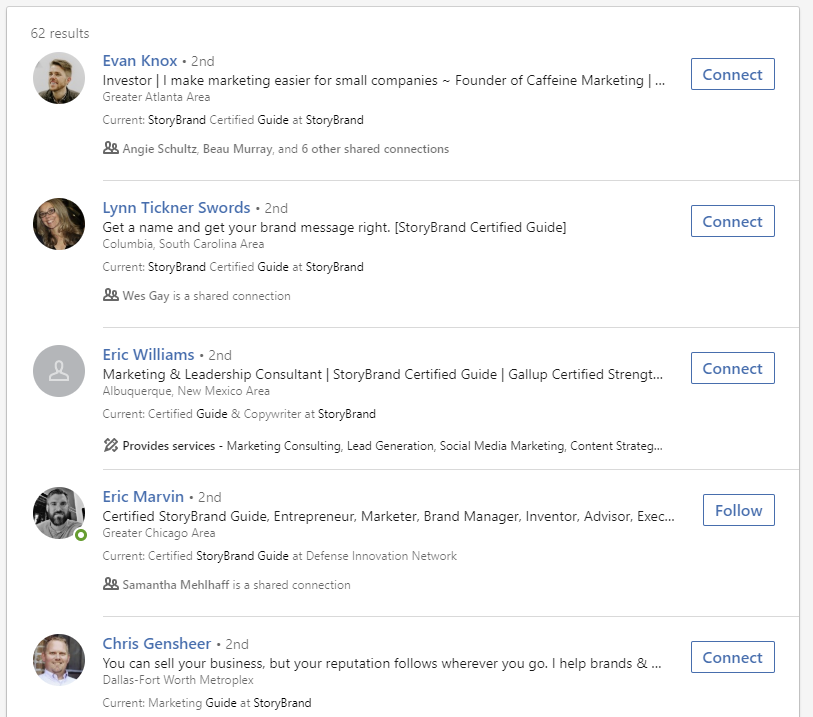
Task: Open Lynn Tickner Swords' profile photo
Action: point(59,224)
